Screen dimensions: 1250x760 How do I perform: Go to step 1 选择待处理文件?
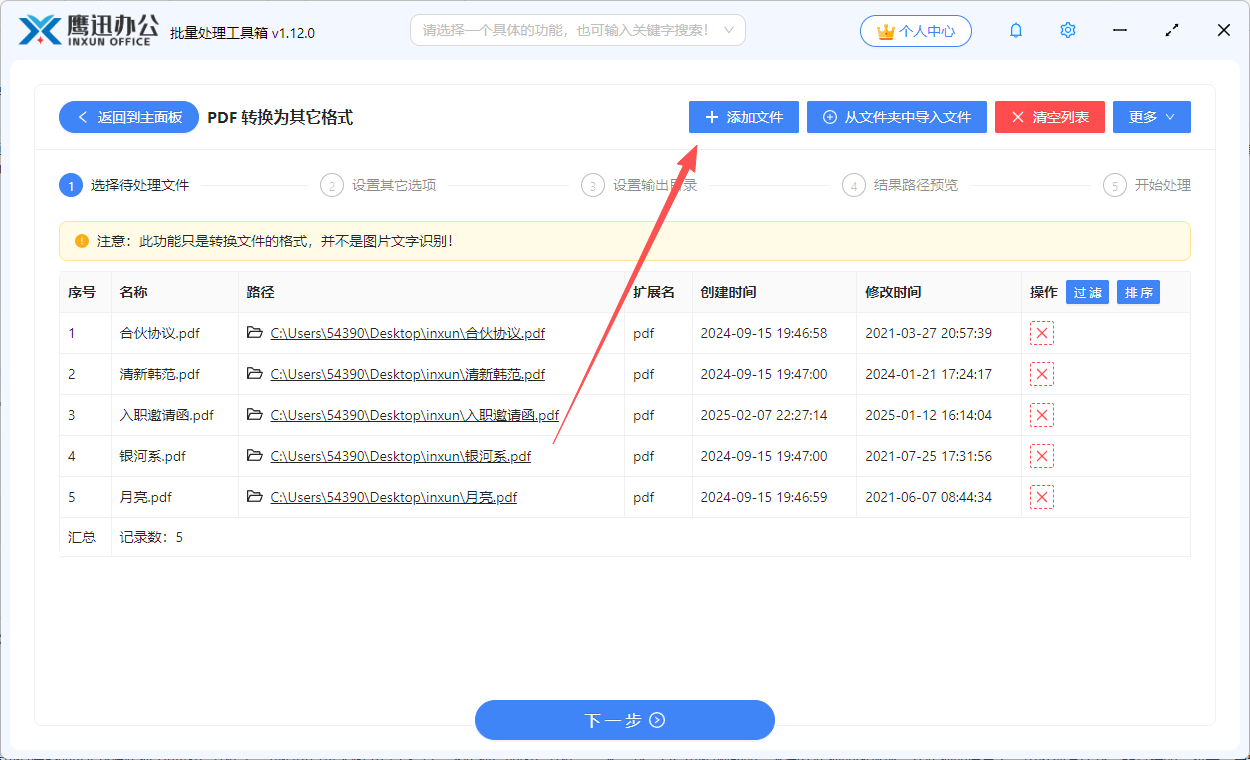point(125,185)
